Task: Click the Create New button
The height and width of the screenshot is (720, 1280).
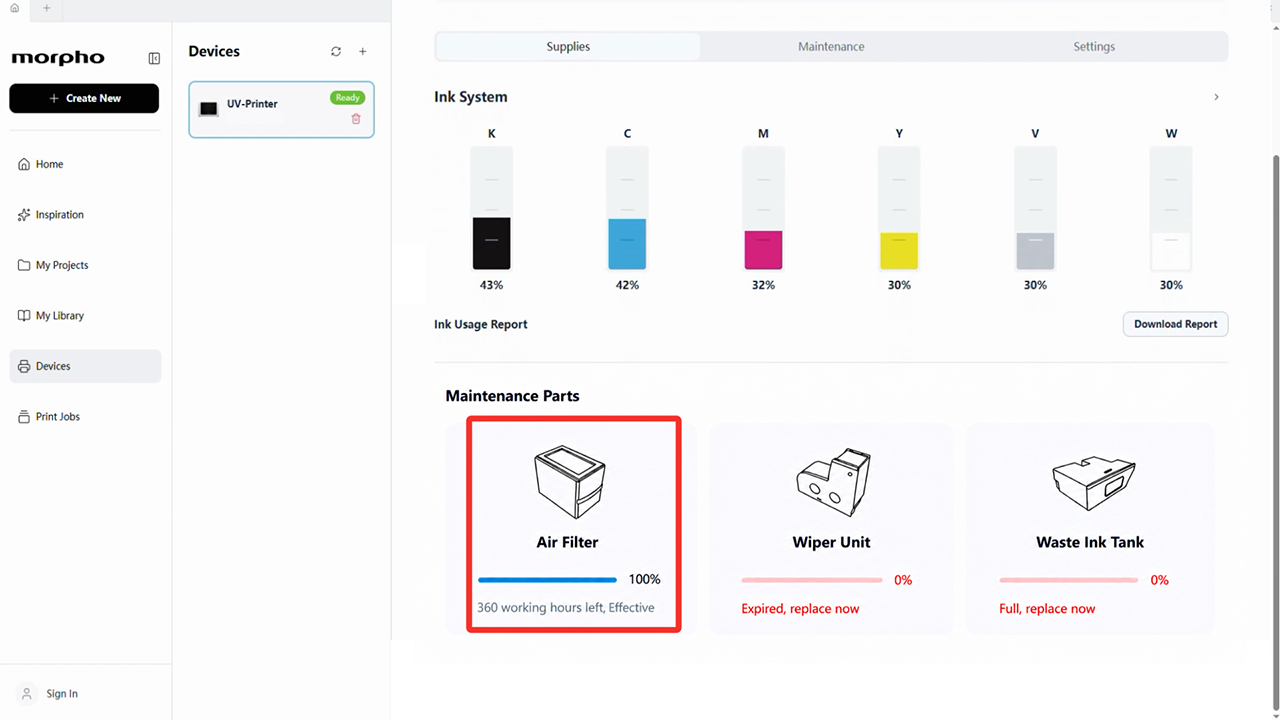Action: [x=84, y=98]
